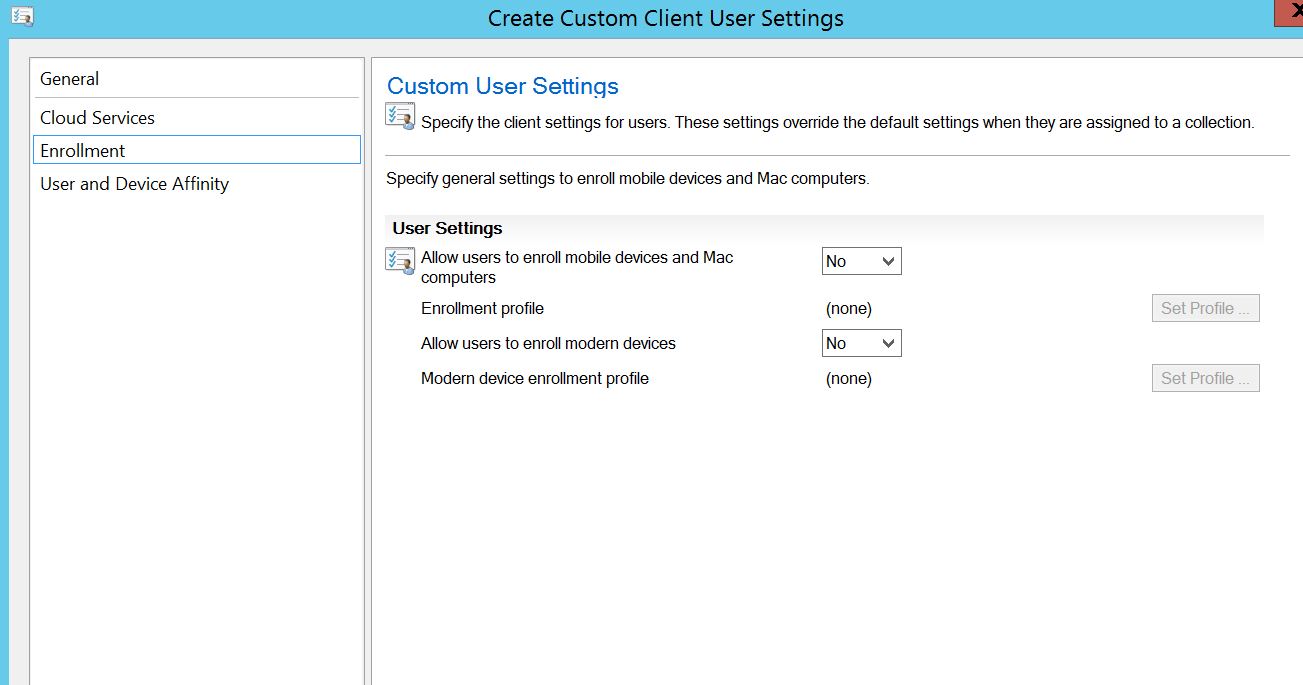Image resolution: width=1303 pixels, height=685 pixels.
Task: Click the User Settings group header
Action: click(824, 228)
